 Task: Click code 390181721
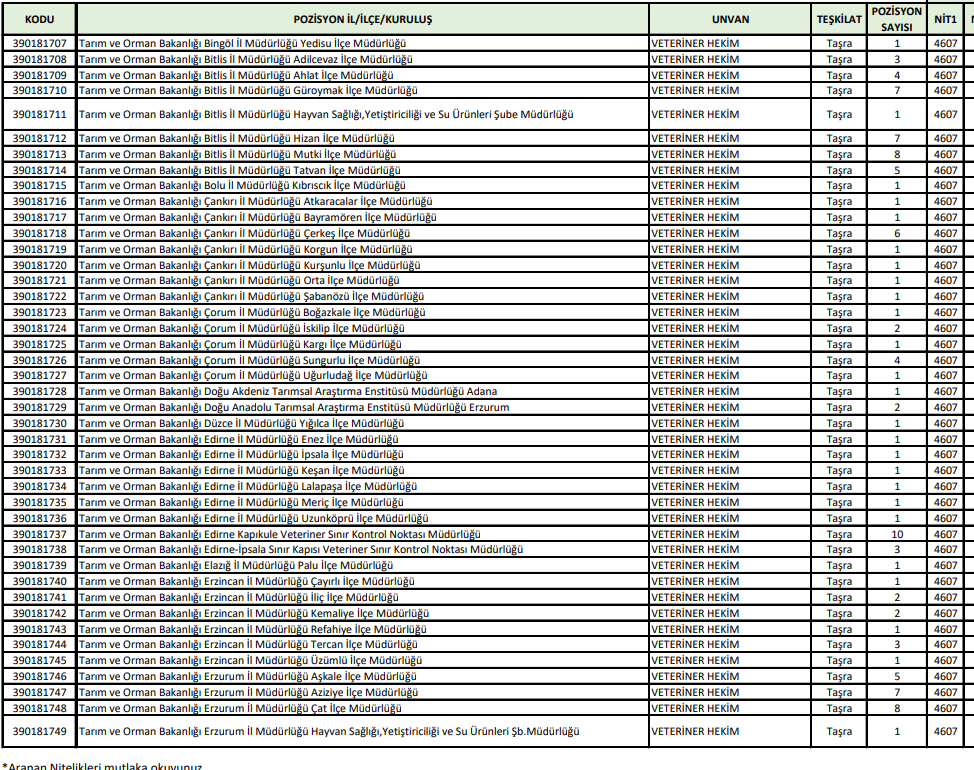click(x=39, y=281)
